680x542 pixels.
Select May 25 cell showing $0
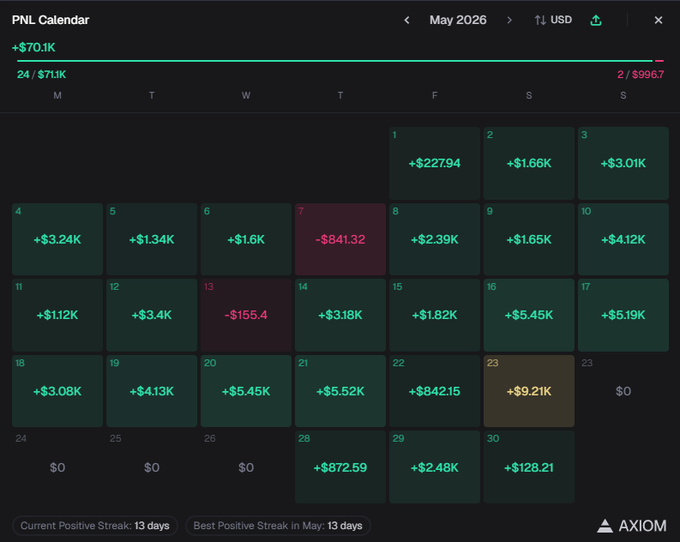pos(151,467)
